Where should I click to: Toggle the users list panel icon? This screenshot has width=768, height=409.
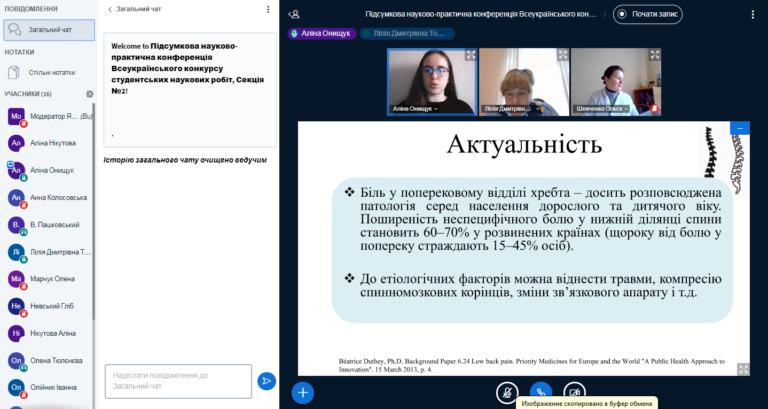294,15
